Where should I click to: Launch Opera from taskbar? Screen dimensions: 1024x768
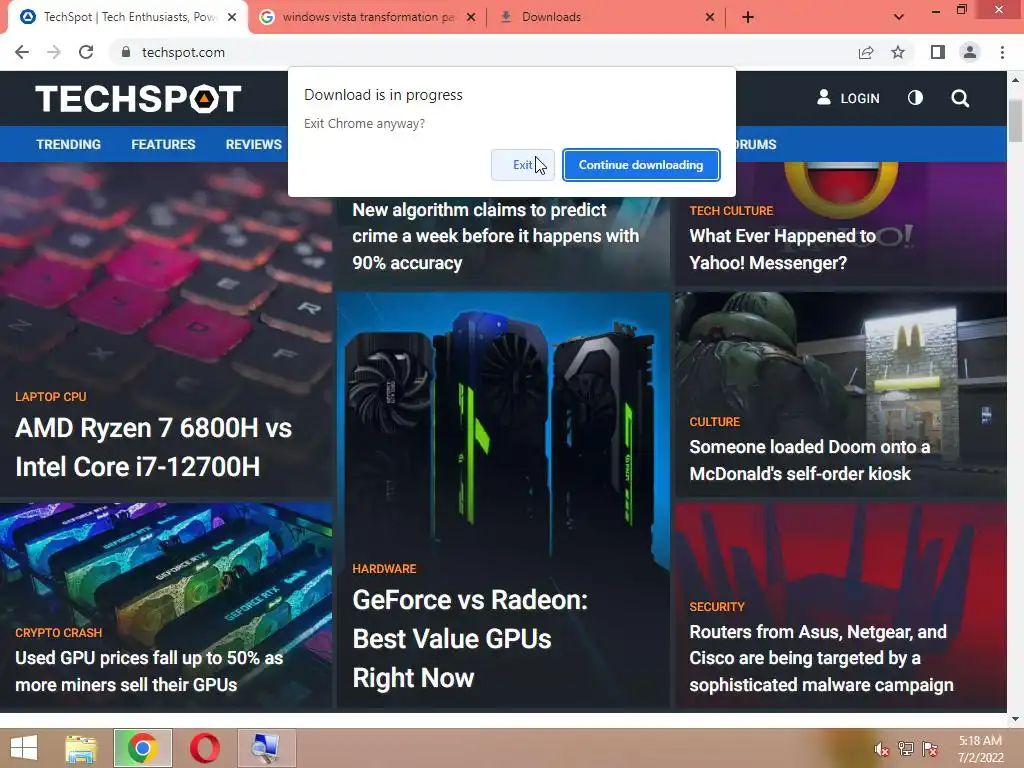pyautogui.click(x=204, y=748)
